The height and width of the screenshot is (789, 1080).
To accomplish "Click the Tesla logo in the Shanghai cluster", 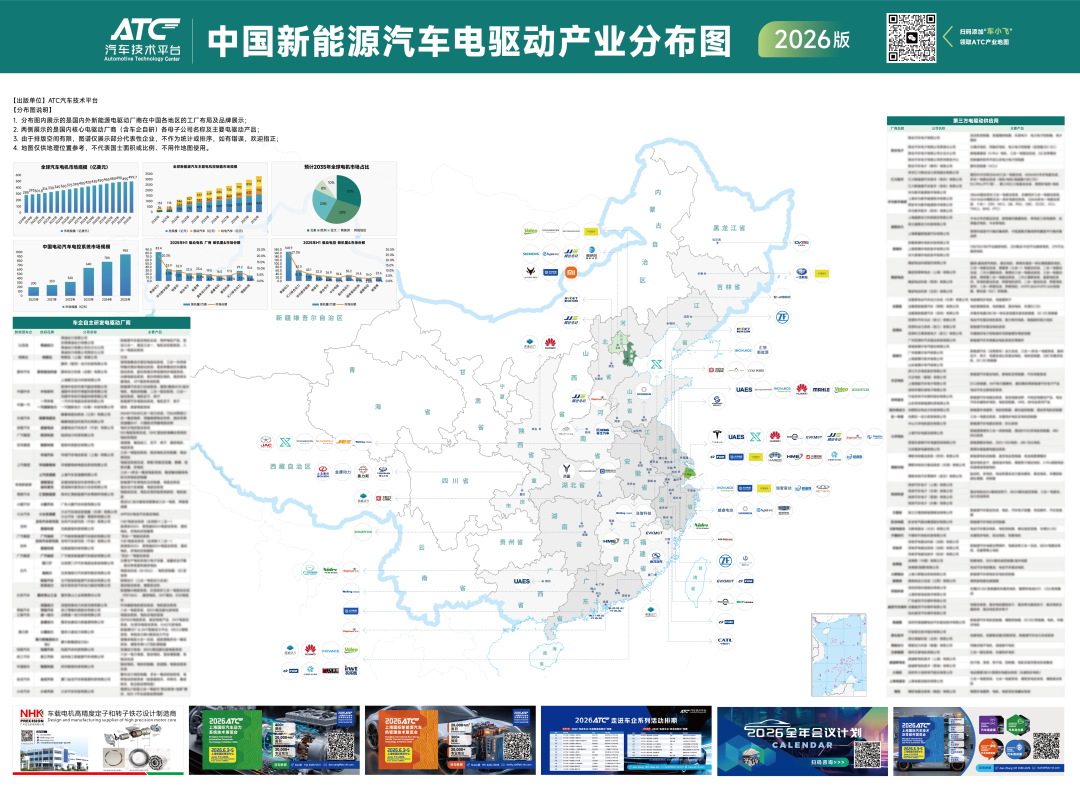I will click(x=717, y=437).
